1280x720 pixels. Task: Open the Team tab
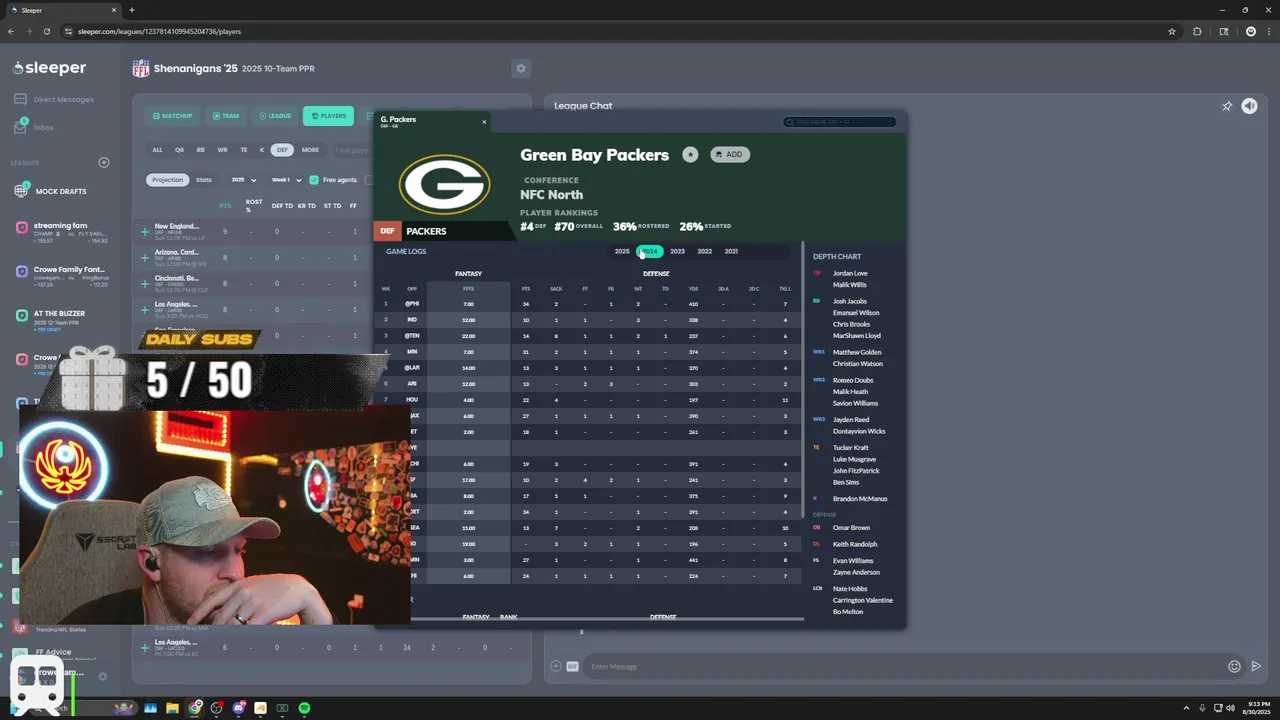pyautogui.click(x=226, y=116)
